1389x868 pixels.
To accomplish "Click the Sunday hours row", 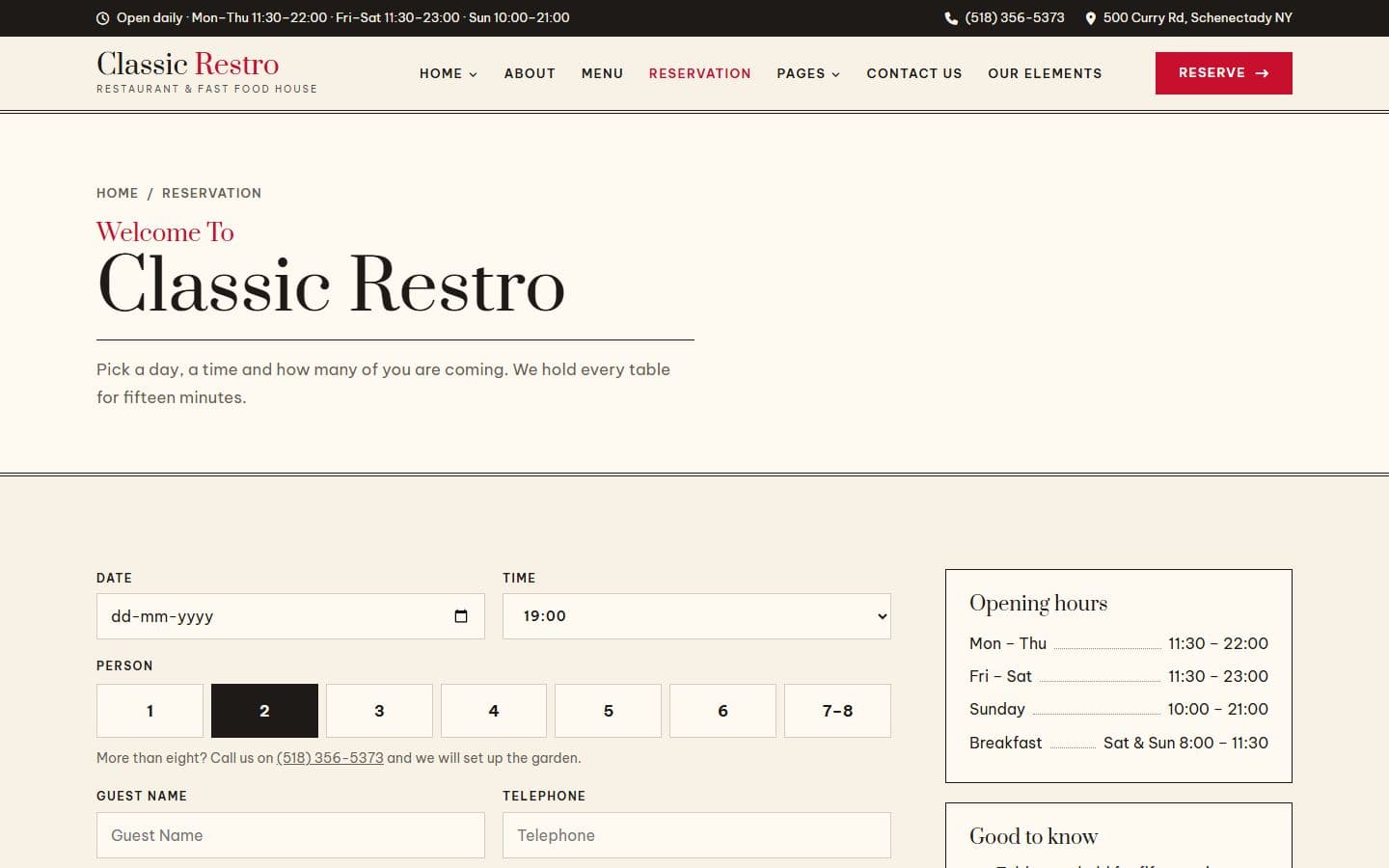I will click(1119, 709).
